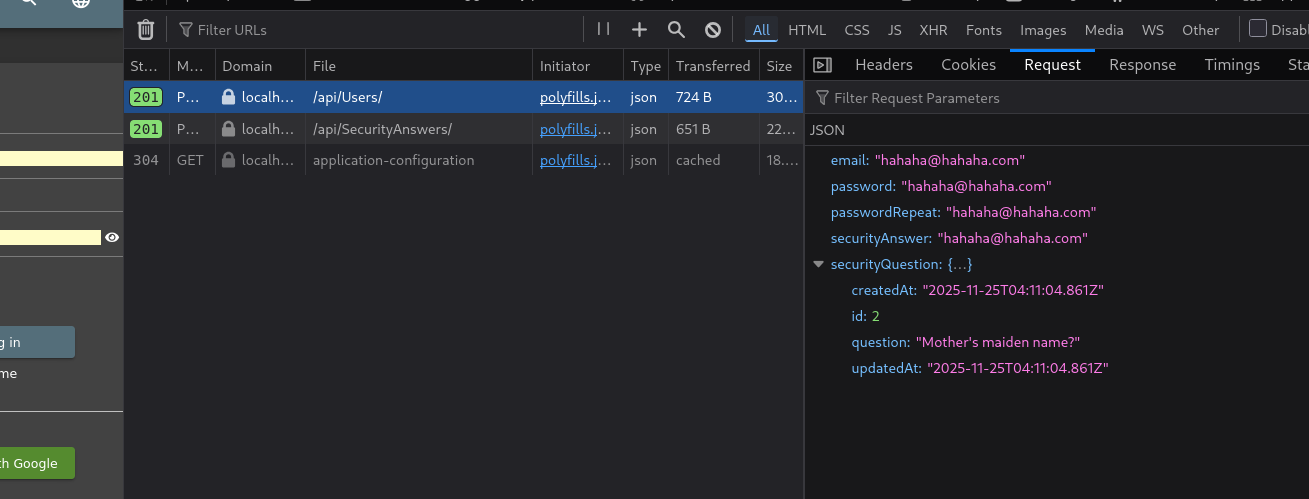Viewport: 1309px width, 499px height.
Task: Pause network recording with the pause icon
Action: pyautogui.click(x=603, y=30)
